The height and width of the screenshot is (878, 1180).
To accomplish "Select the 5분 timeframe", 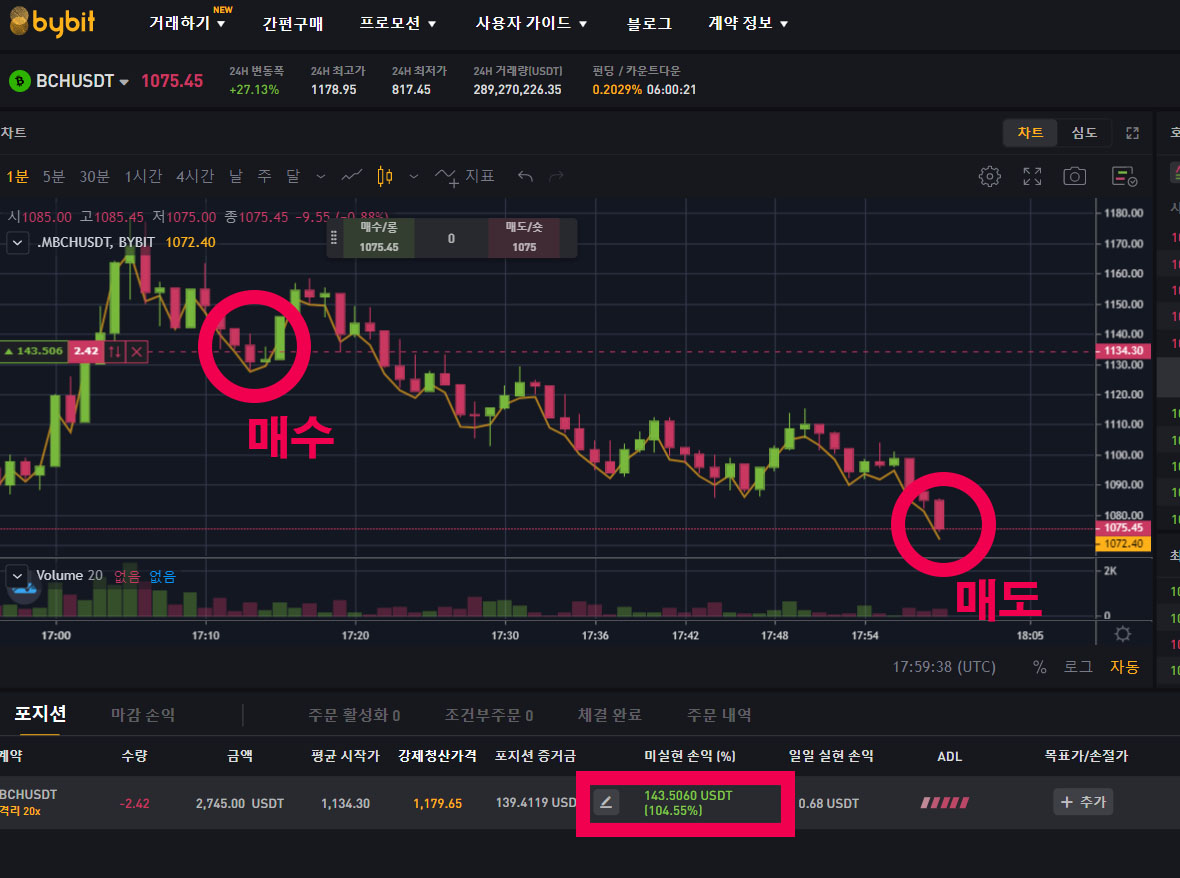I will click(x=53, y=177).
